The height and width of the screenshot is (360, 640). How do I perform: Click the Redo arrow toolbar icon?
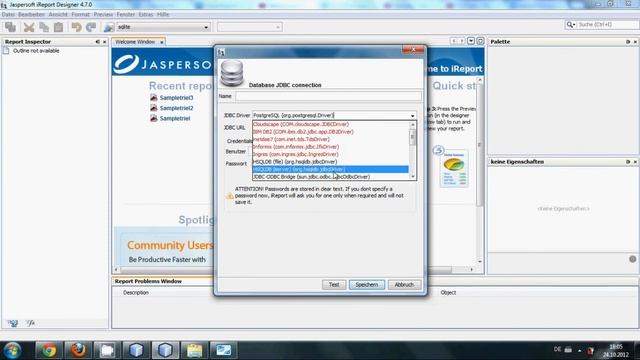[91, 27]
